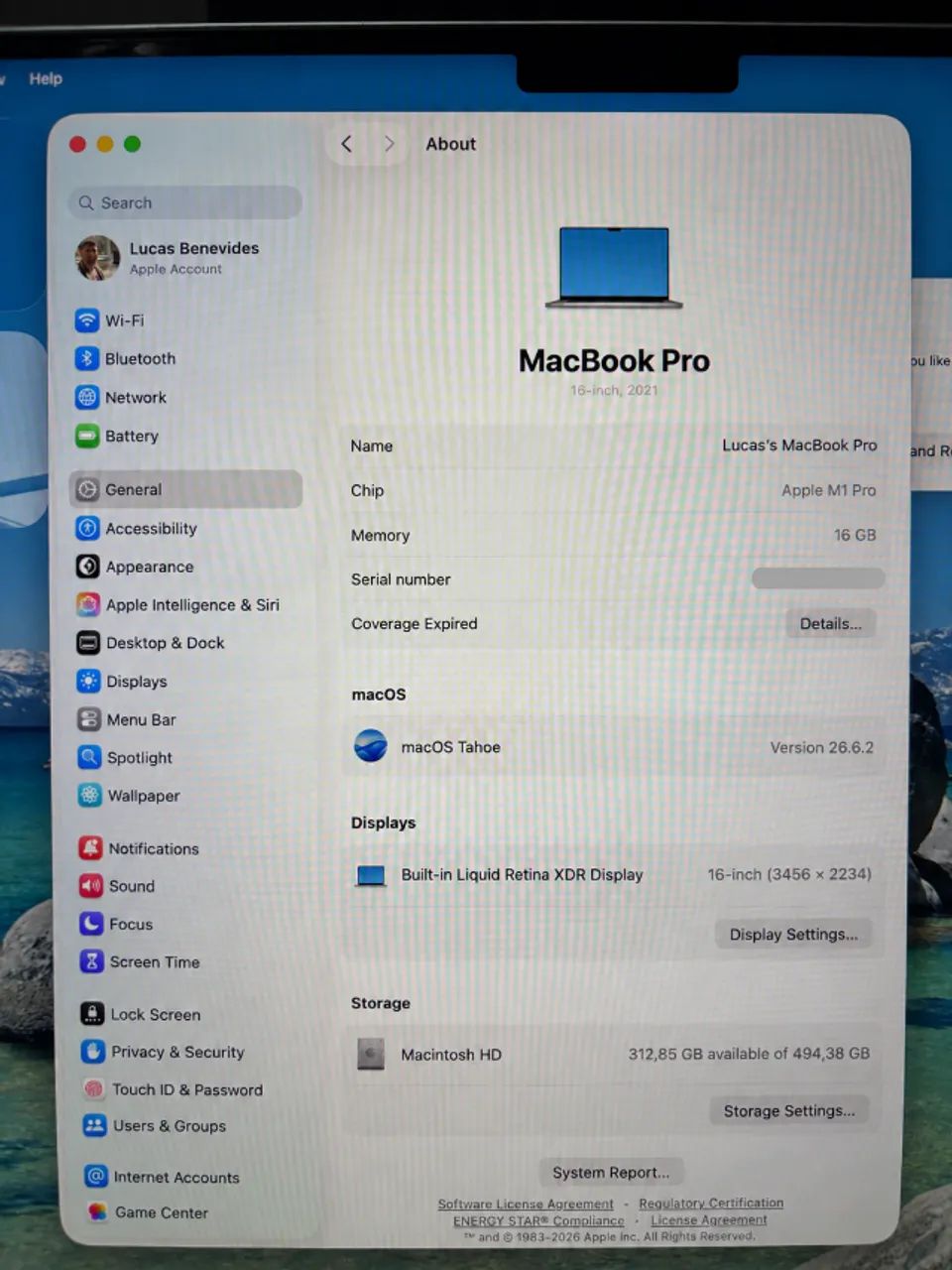Click the built-in display icon
This screenshot has width=952, height=1270.
tap(371, 875)
